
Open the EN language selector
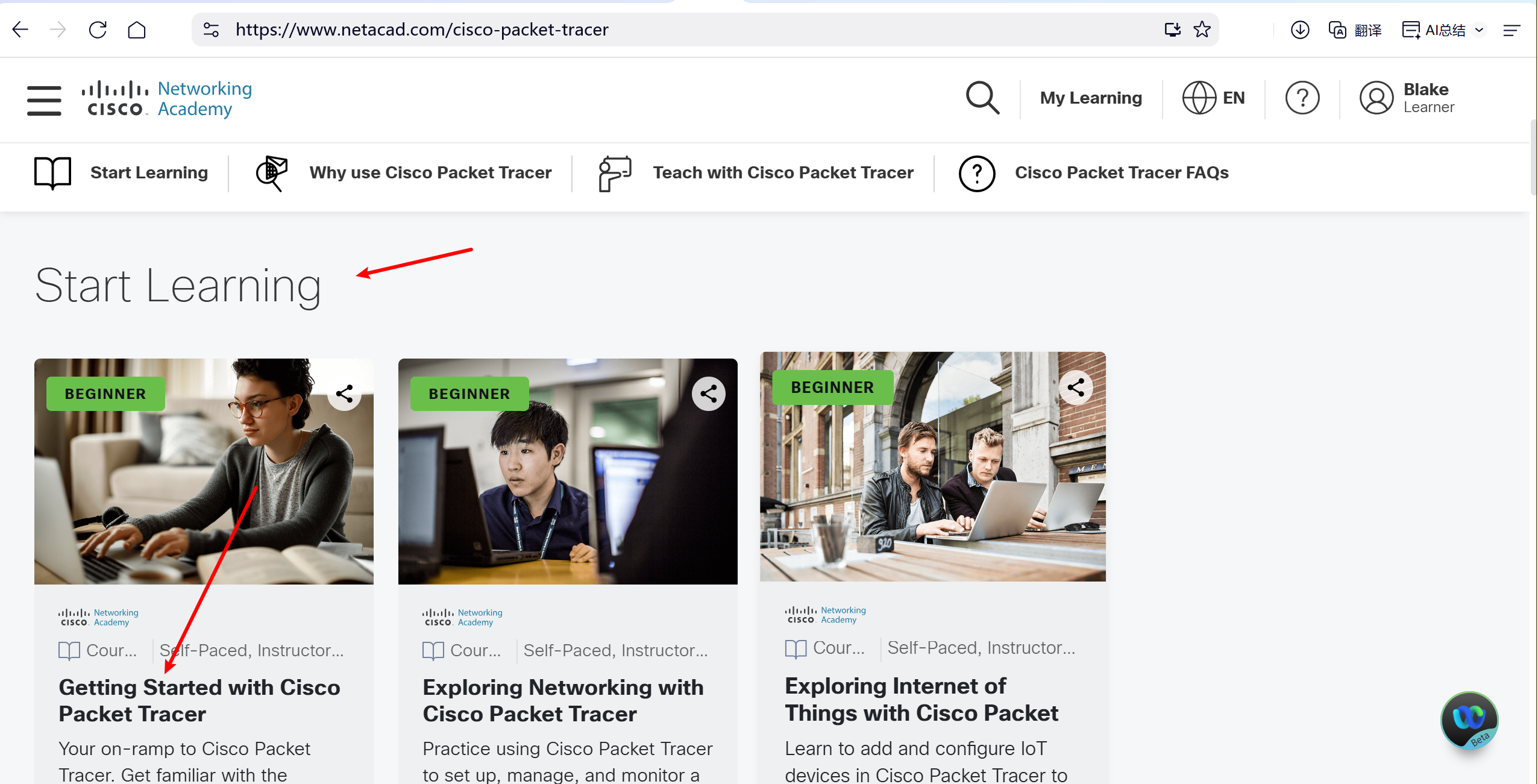(x=1213, y=98)
